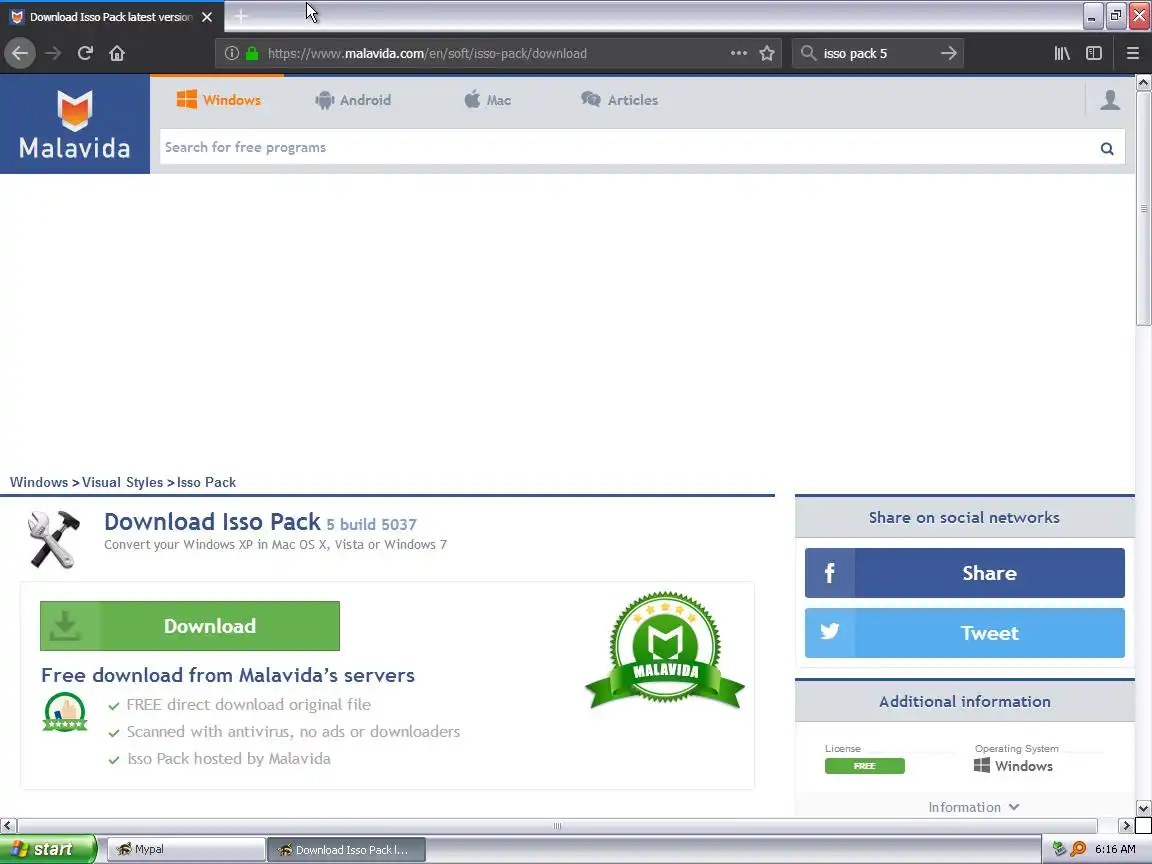This screenshot has width=1152, height=864.
Task: Open a new tab with plus button
Action: pyautogui.click(x=241, y=16)
